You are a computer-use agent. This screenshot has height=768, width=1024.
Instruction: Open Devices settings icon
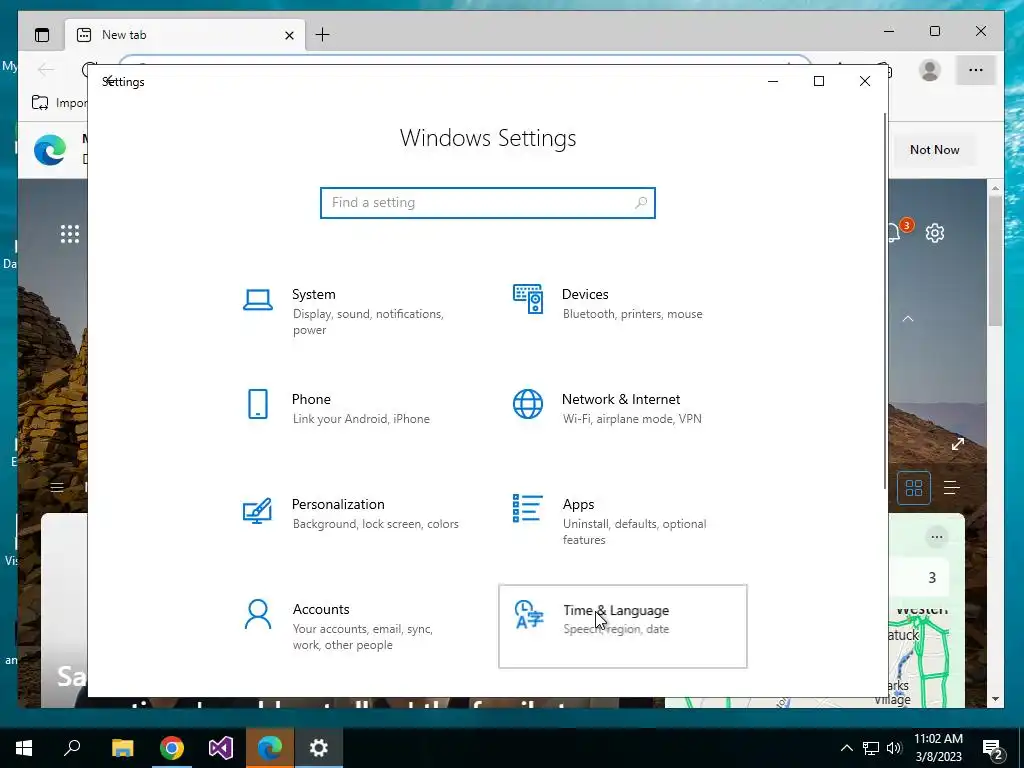pyautogui.click(x=528, y=299)
